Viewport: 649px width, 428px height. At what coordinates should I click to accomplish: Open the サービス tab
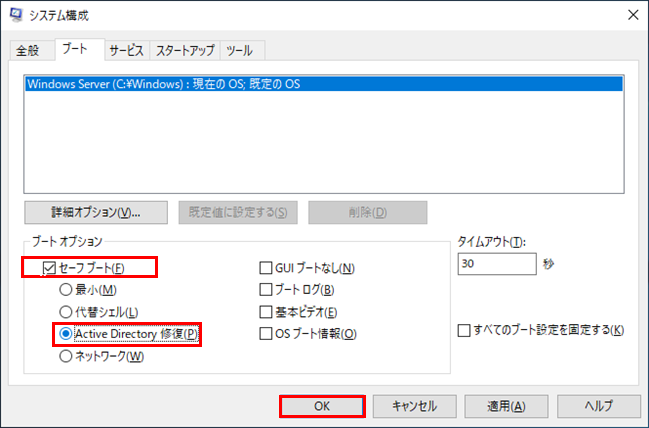(x=127, y=51)
